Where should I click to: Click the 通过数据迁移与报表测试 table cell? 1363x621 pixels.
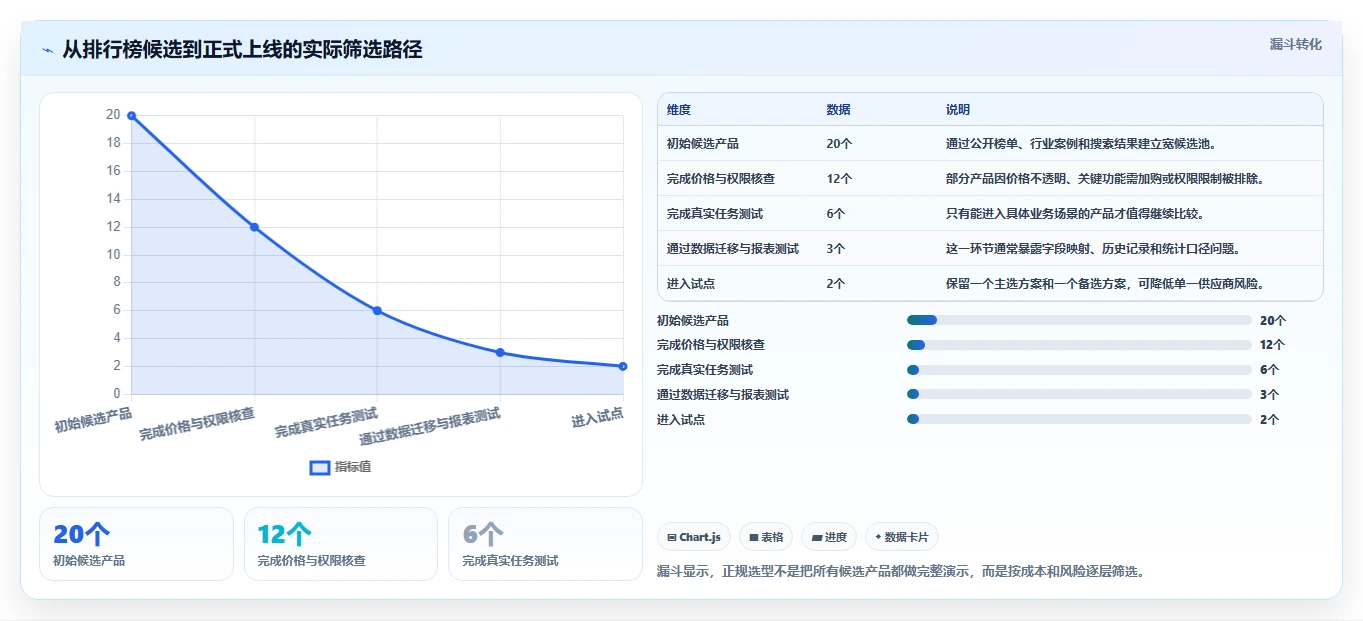733,249
